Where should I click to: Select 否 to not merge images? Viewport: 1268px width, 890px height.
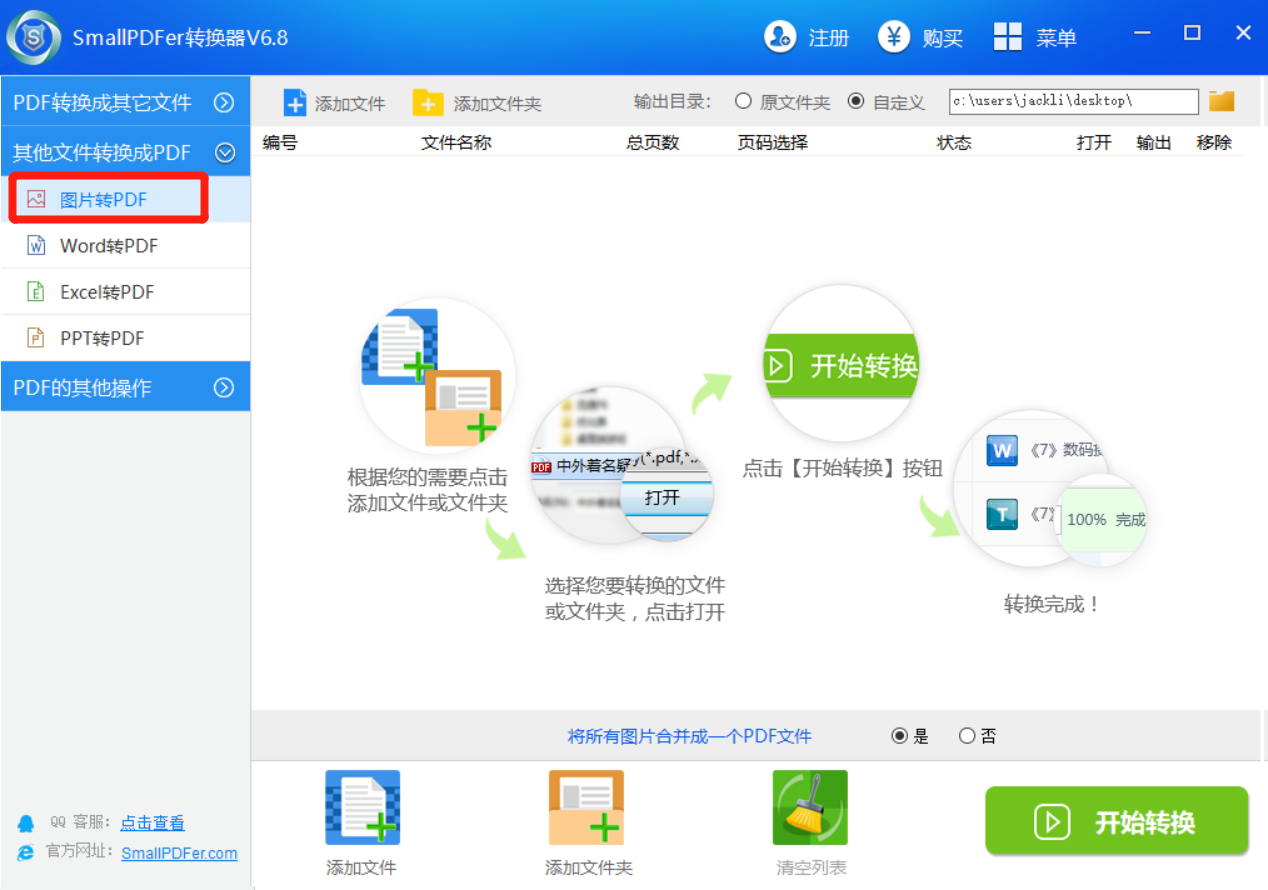point(967,736)
